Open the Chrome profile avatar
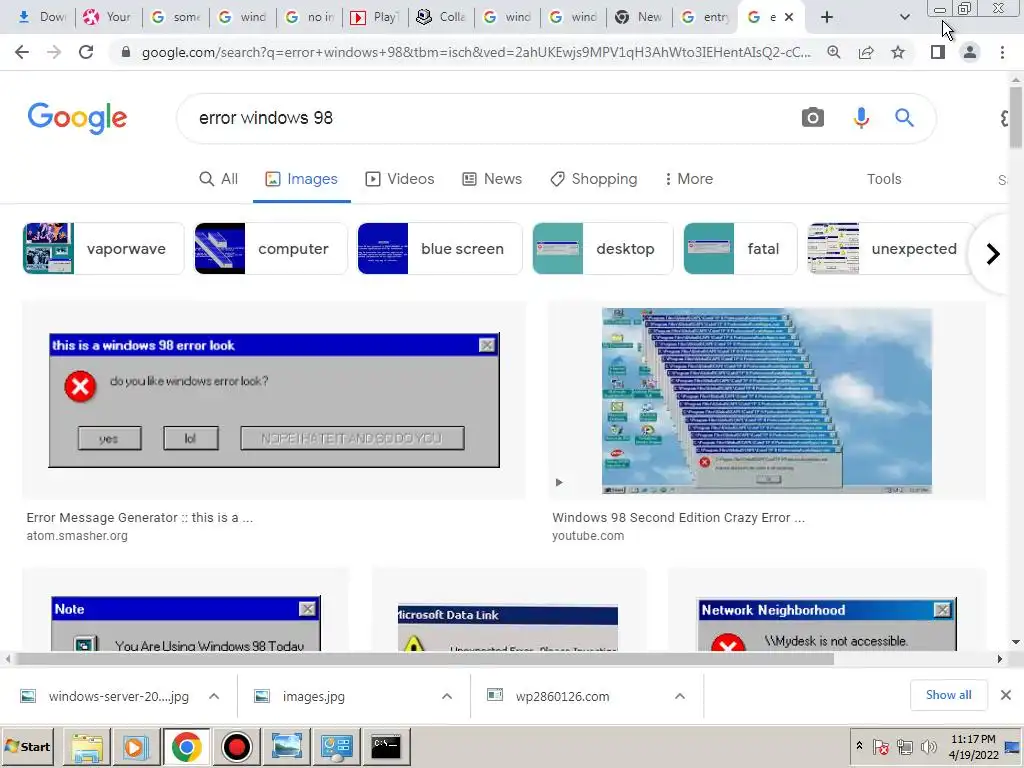The image size is (1024, 768). click(x=970, y=52)
